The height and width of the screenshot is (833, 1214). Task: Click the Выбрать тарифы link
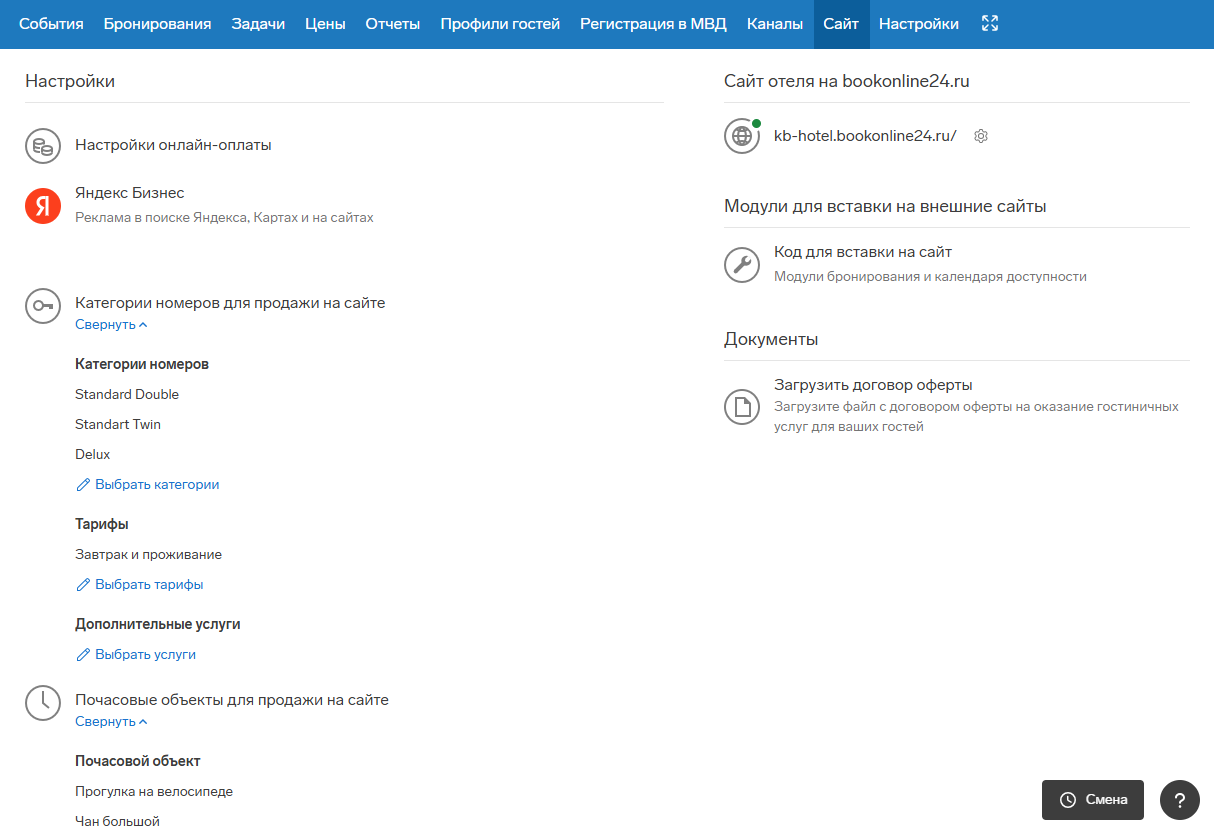(148, 585)
